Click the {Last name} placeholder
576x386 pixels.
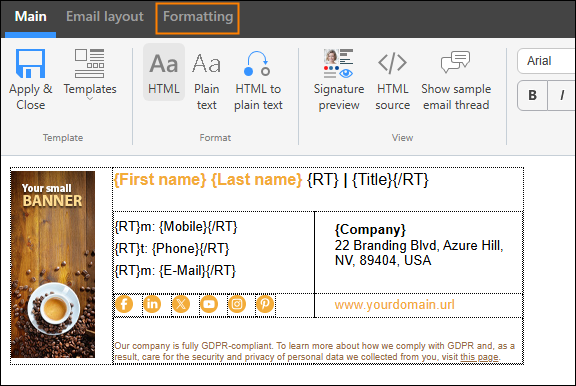pyautogui.click(x=257, y=180)
